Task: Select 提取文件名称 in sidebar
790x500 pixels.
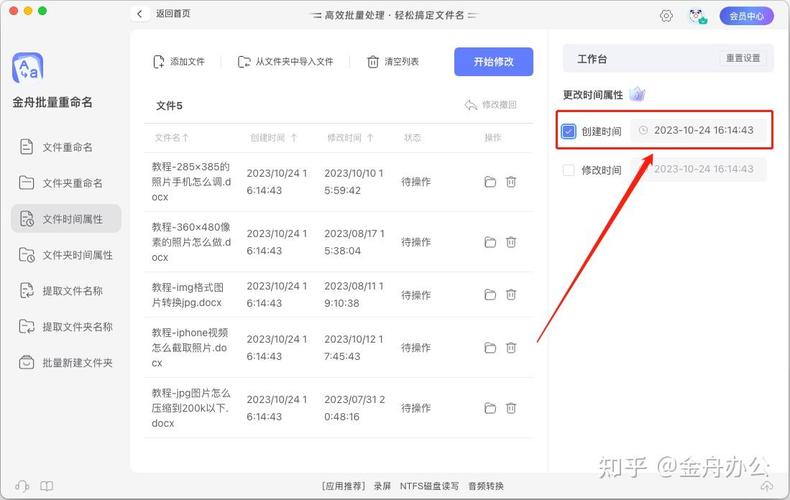Action: click(65, 291)
